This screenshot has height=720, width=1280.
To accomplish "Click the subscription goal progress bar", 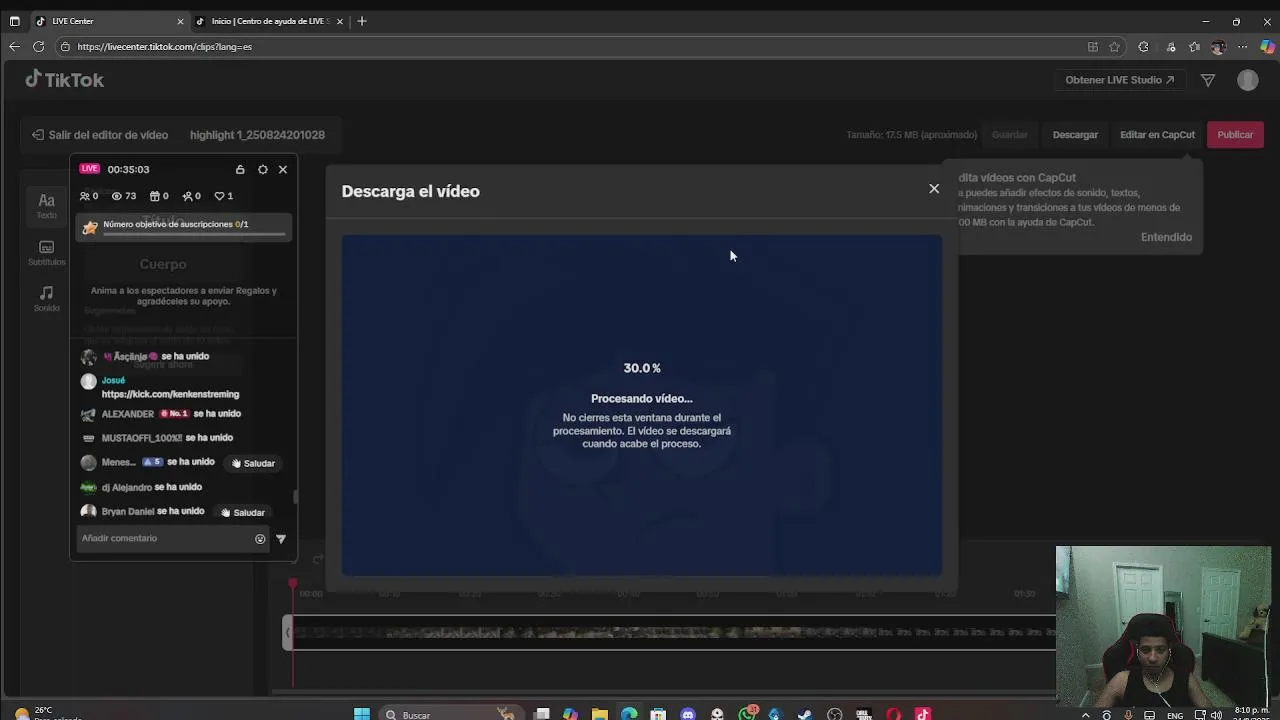I will point(196,235).
